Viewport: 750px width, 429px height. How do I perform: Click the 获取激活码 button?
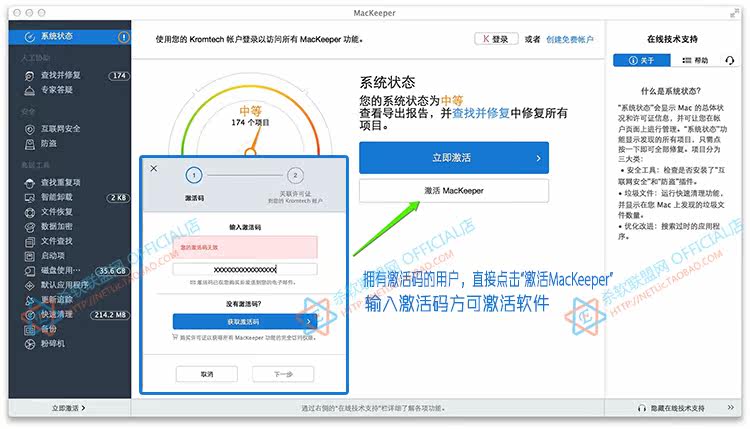click(245, 322)
